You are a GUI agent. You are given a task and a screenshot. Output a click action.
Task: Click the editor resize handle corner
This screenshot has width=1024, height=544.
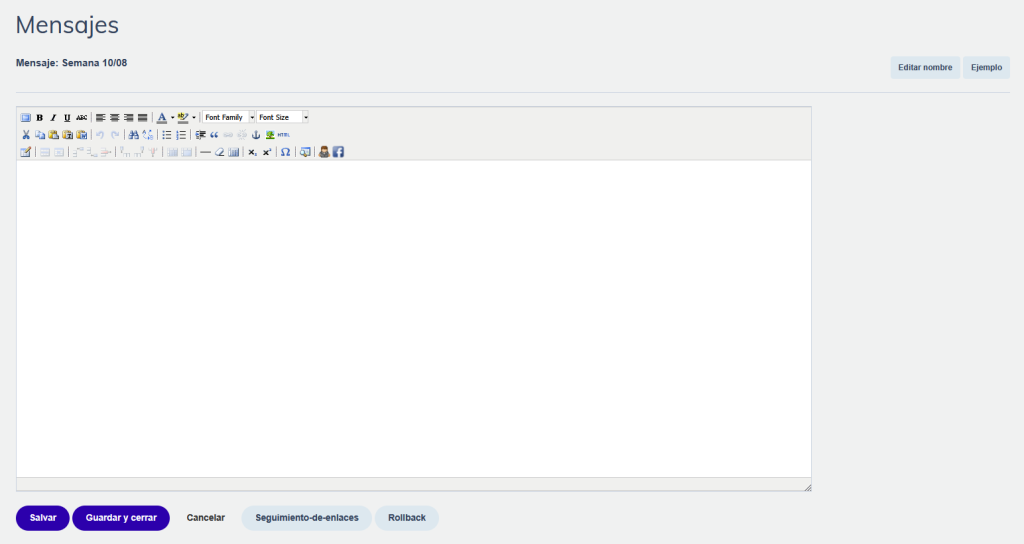(x=807, y=487)
